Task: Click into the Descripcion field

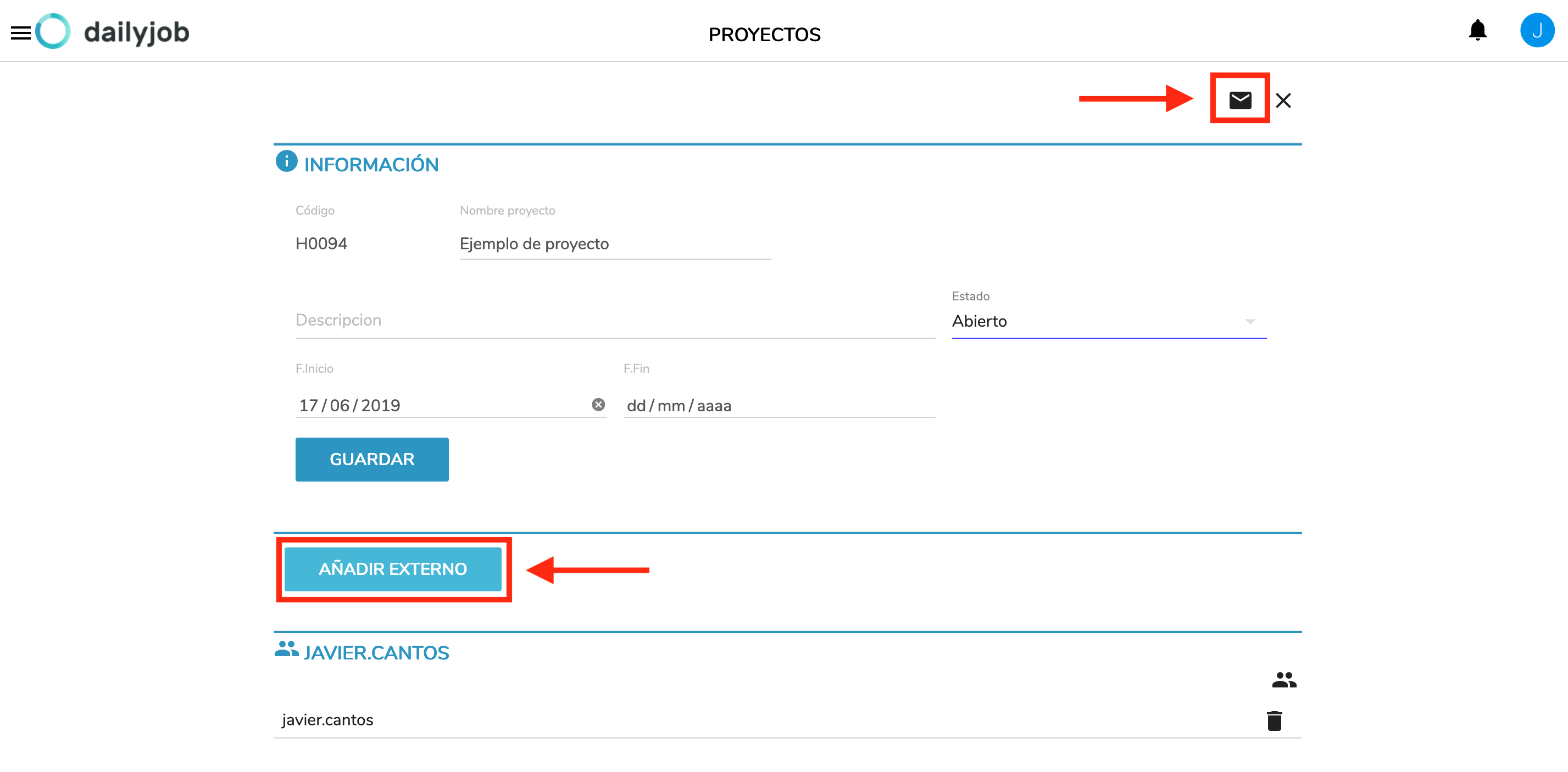Action: tap(615, 321)
